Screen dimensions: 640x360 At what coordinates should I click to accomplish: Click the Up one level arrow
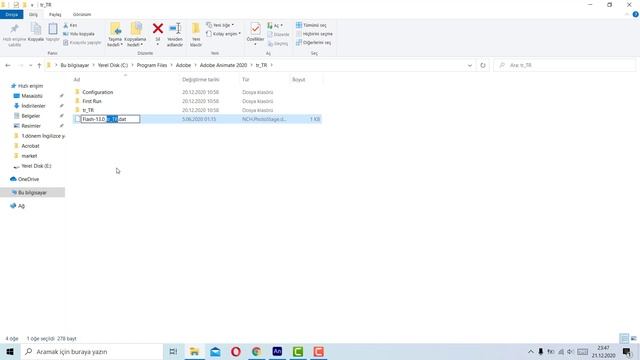tap(39, 65)
